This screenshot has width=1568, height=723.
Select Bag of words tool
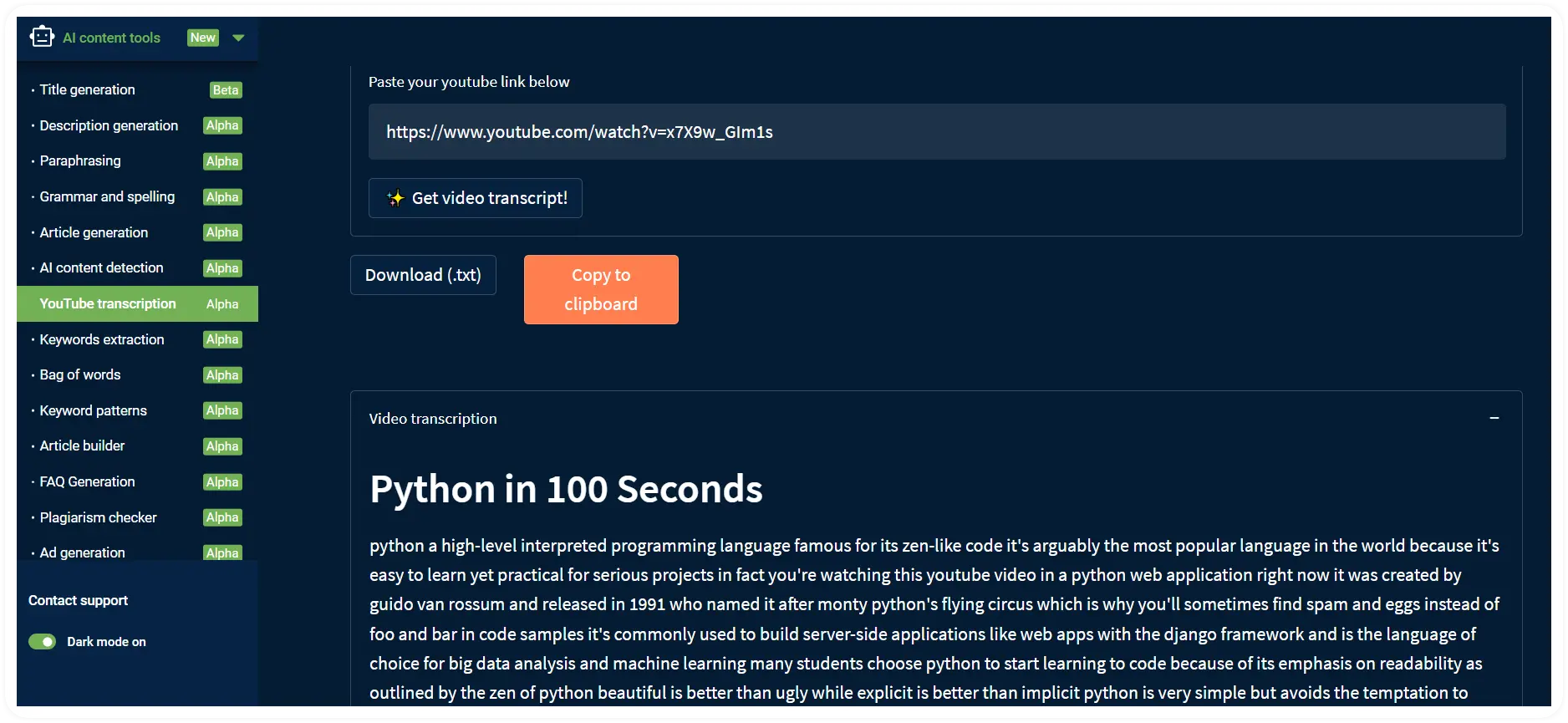(80, 374)
